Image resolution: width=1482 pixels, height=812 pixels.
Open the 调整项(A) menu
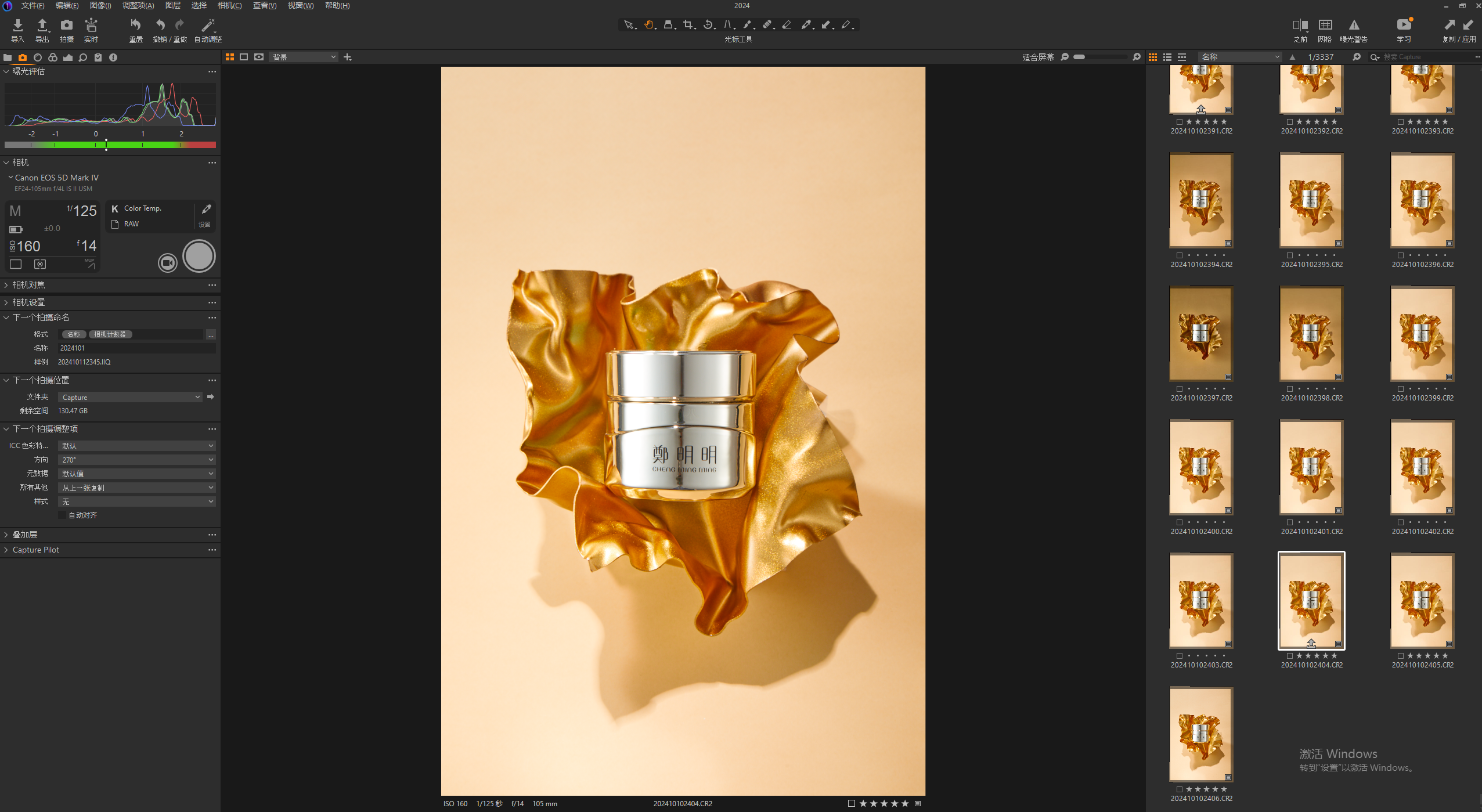click(x=138, y=6)
